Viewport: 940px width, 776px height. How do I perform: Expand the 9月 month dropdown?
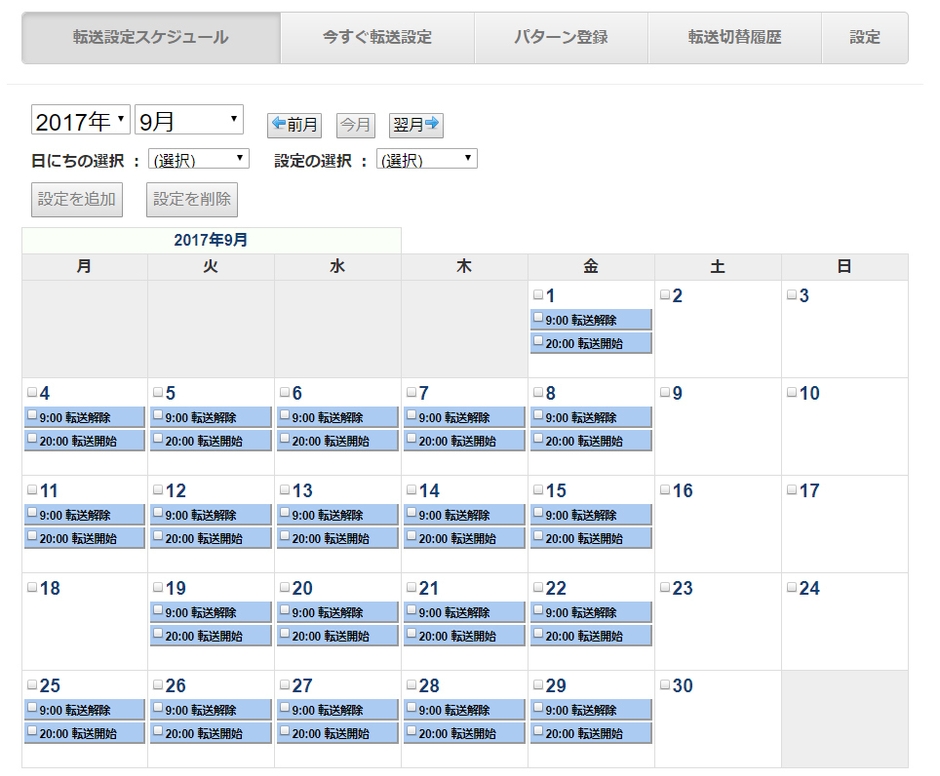pyautogui.click(x=189, y=121)
